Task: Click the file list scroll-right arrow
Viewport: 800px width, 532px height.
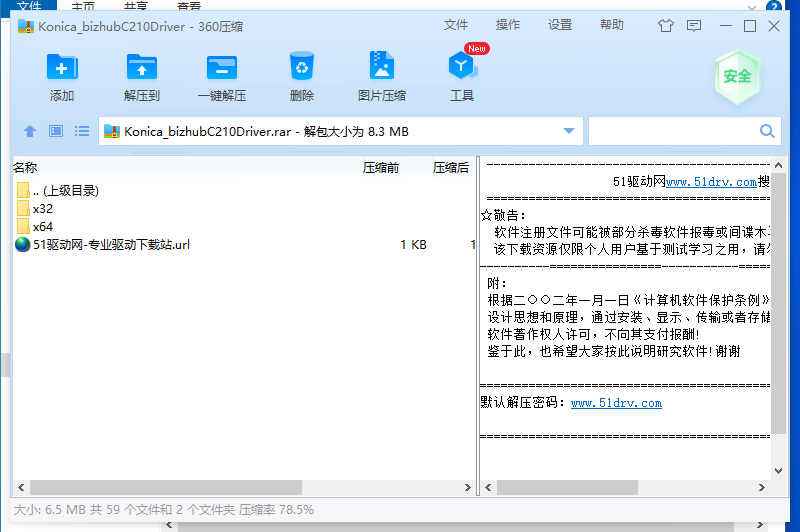Action: 467,488
